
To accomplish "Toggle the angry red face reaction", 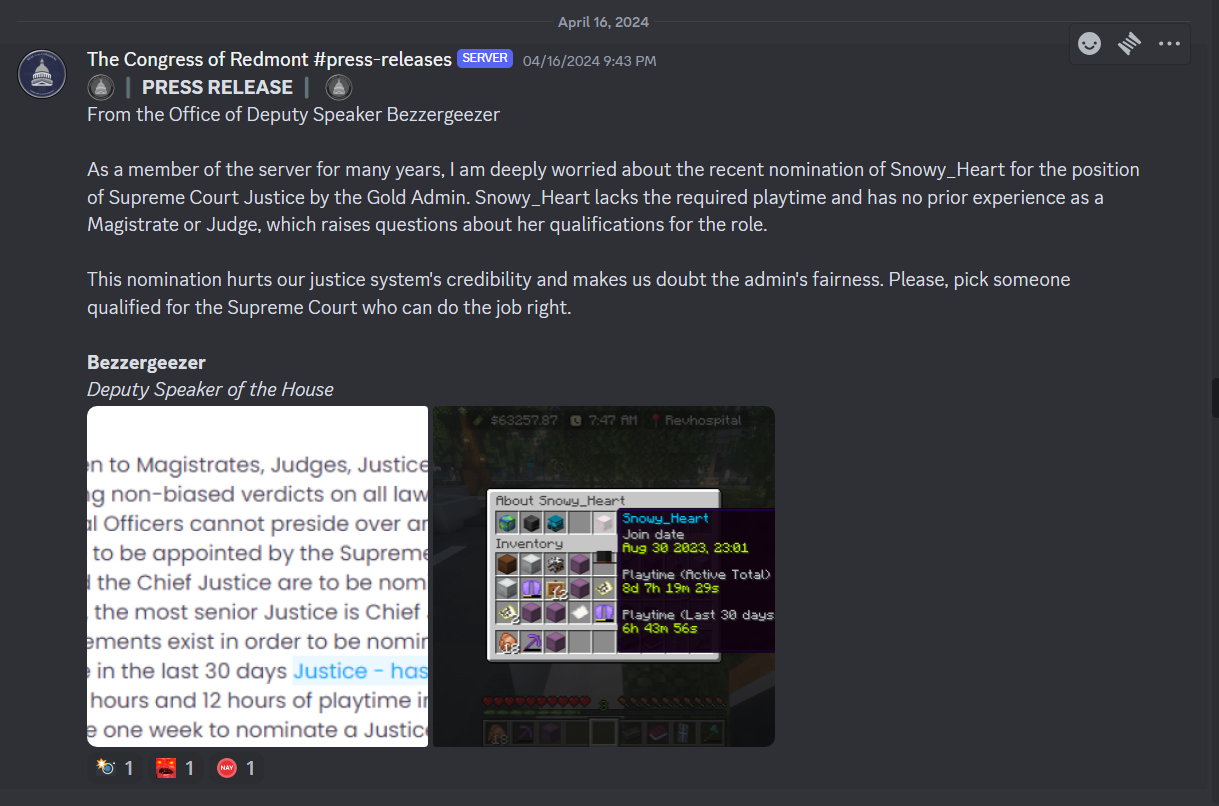I will point(175,768).
